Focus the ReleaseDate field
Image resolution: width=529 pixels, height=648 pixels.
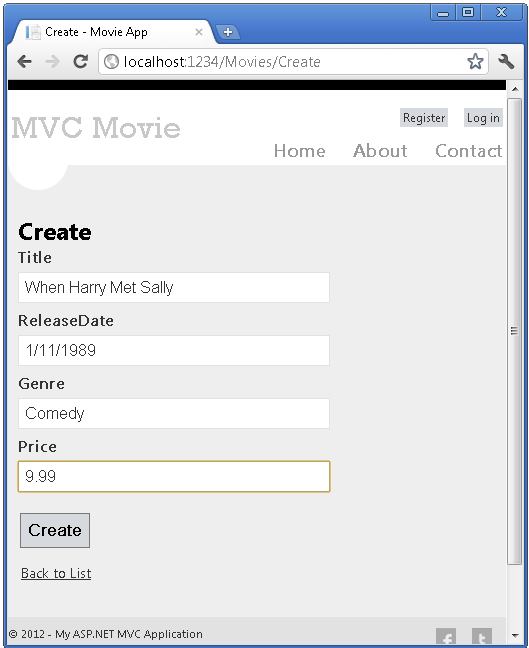pos(174,350)
